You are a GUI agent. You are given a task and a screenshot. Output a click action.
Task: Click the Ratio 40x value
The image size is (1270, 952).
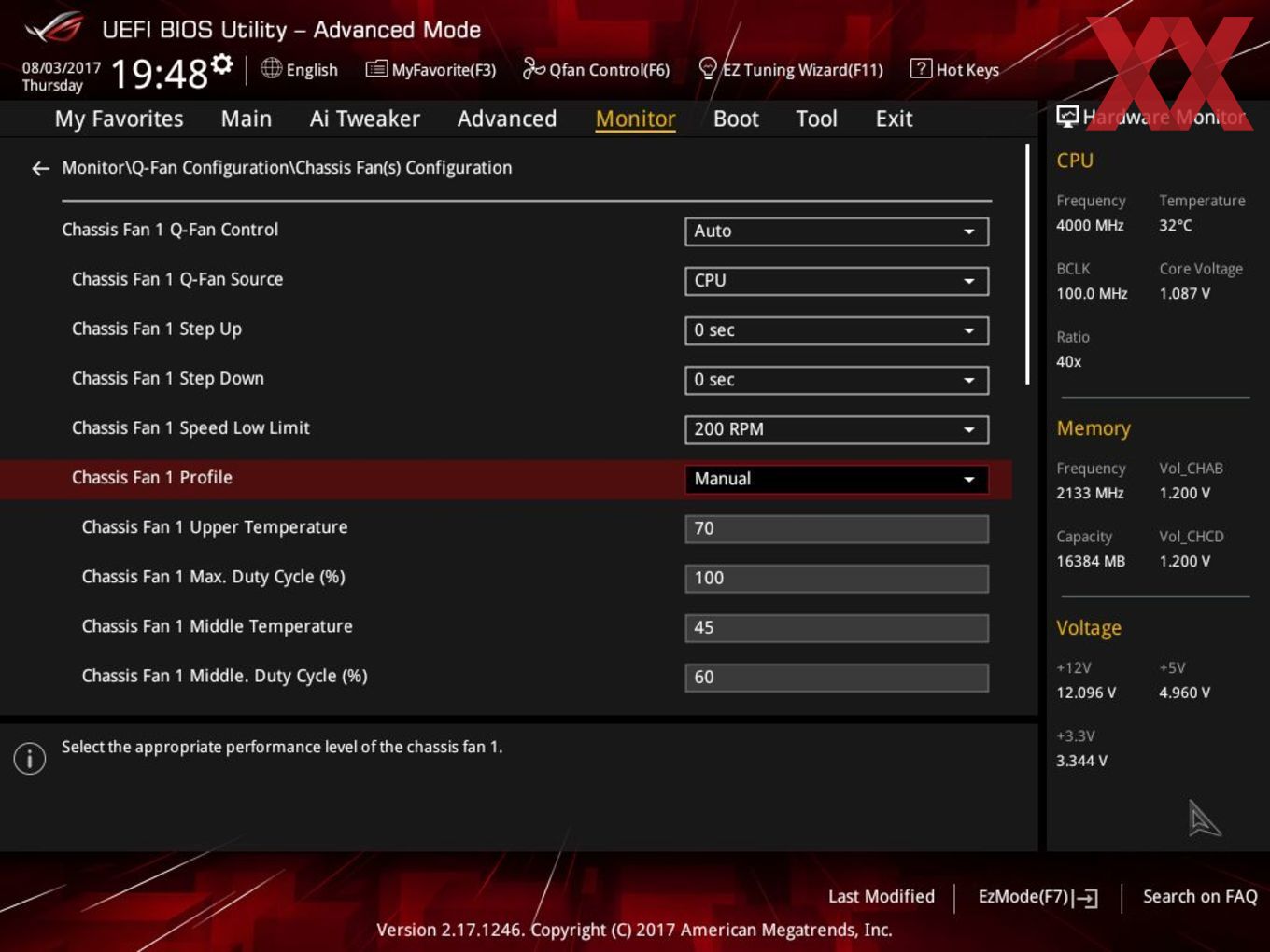coord(1069,361)
